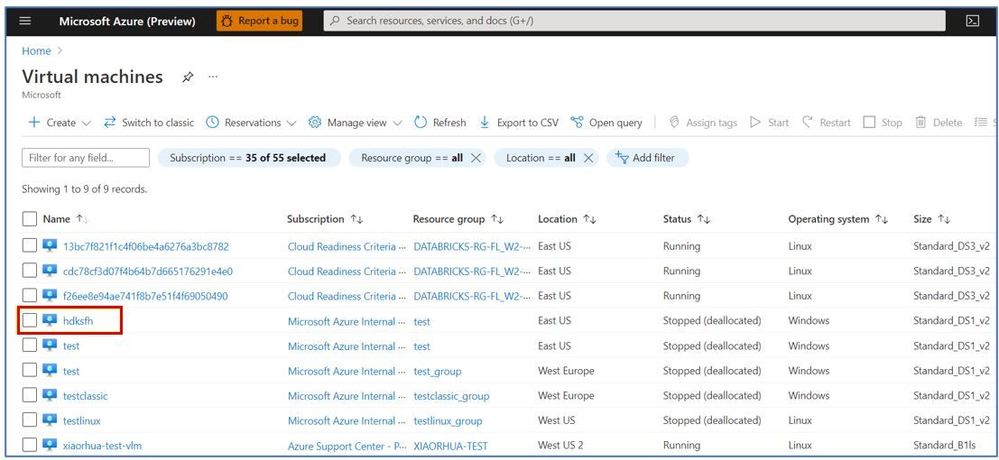Viewport: 999px width, 460px height.
Task: Open VM 13bc7f821f1c4f06be4a6276a3bc8782
Action: click(x=146, y=247)
